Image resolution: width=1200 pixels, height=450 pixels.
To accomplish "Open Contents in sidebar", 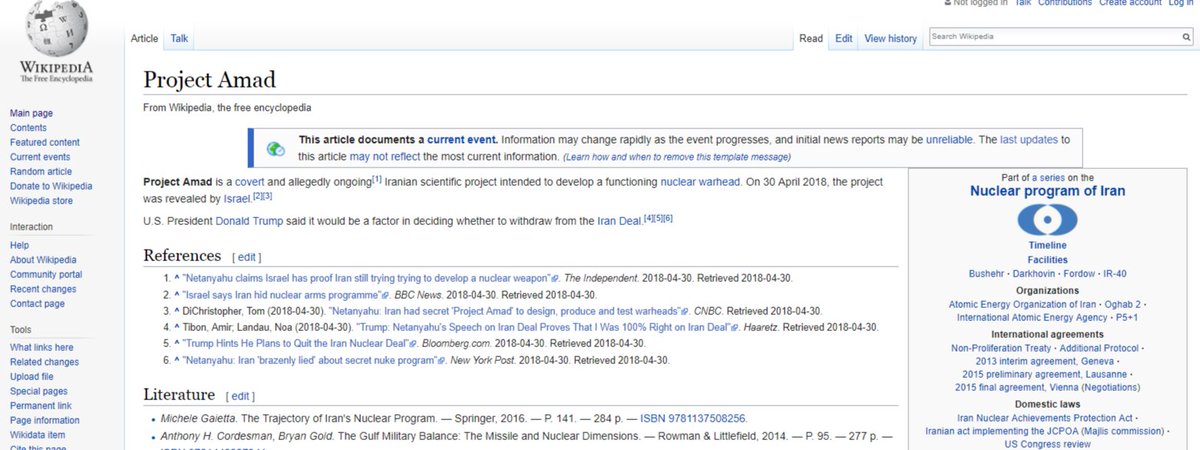I will [x=28, y=128].
